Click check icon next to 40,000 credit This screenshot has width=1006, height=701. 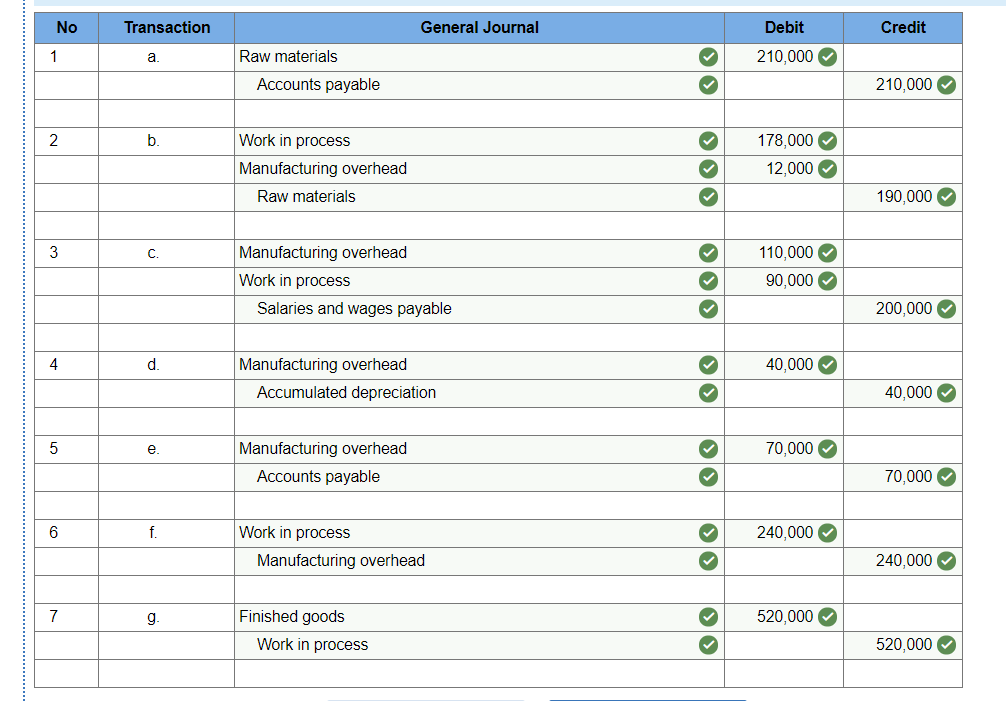pos(946,393)
